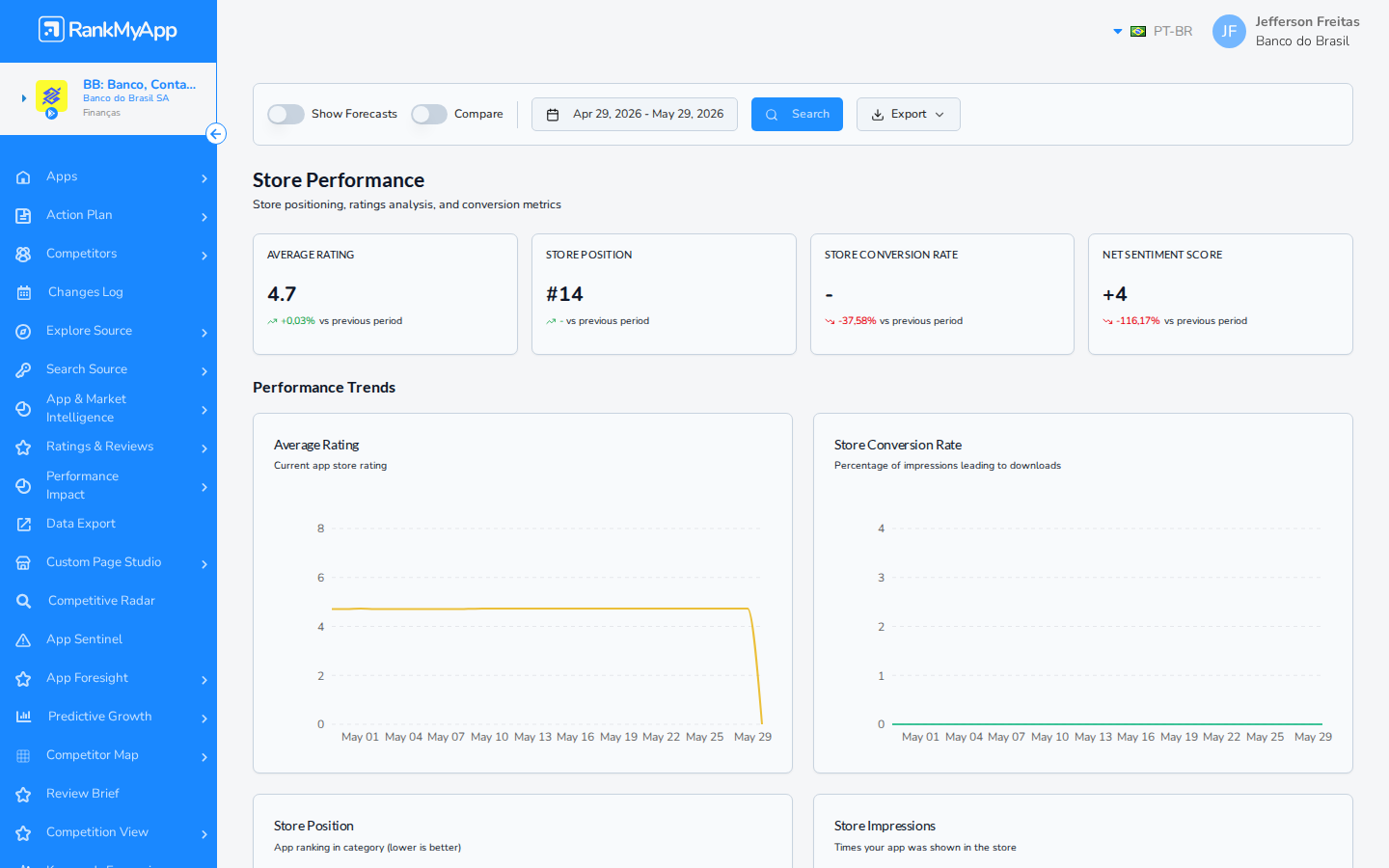
Task: Expand the Competition View chevron
Action: [204, 834]
